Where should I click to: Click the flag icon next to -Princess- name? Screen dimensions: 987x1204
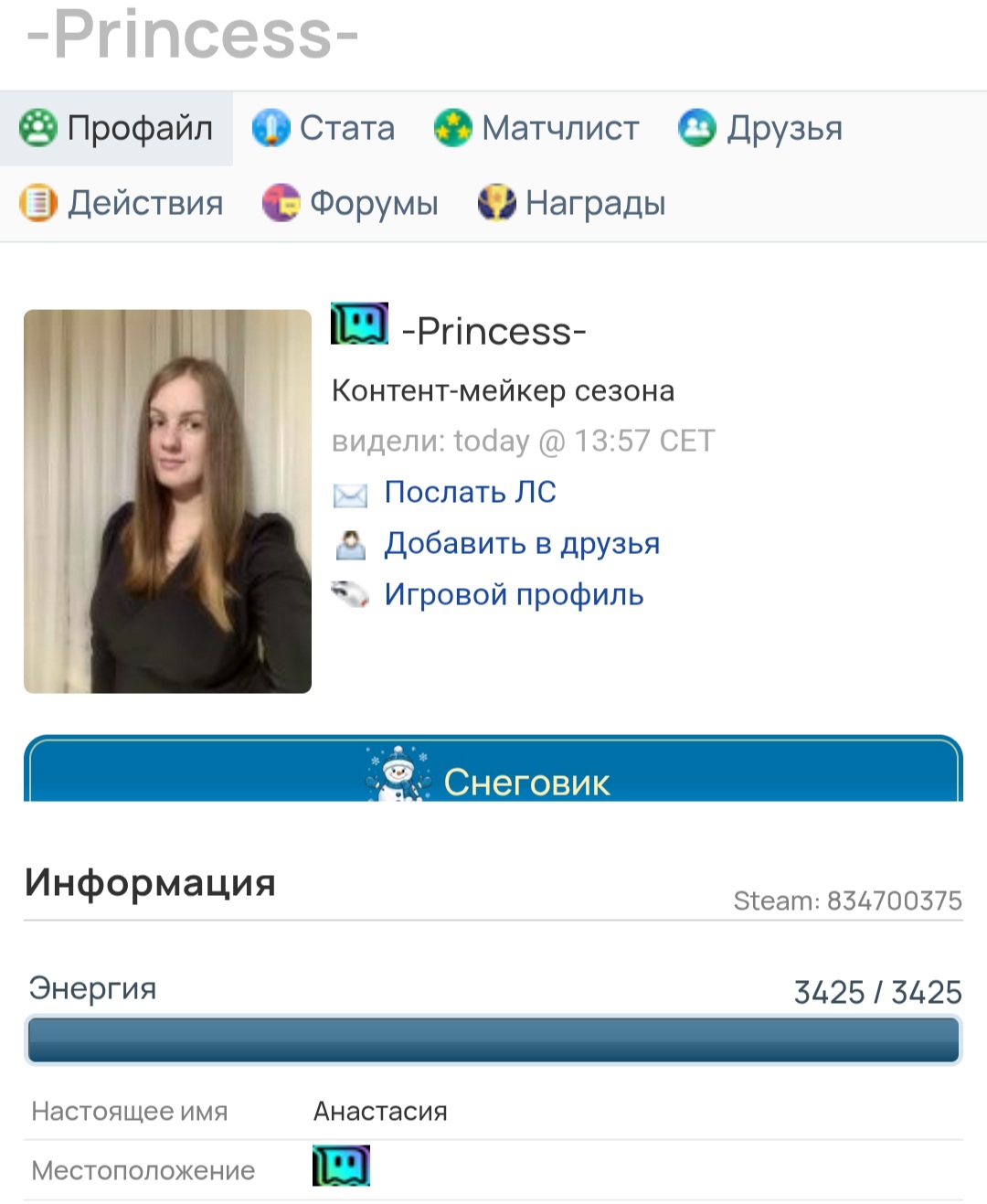click(x=359, y=324)
